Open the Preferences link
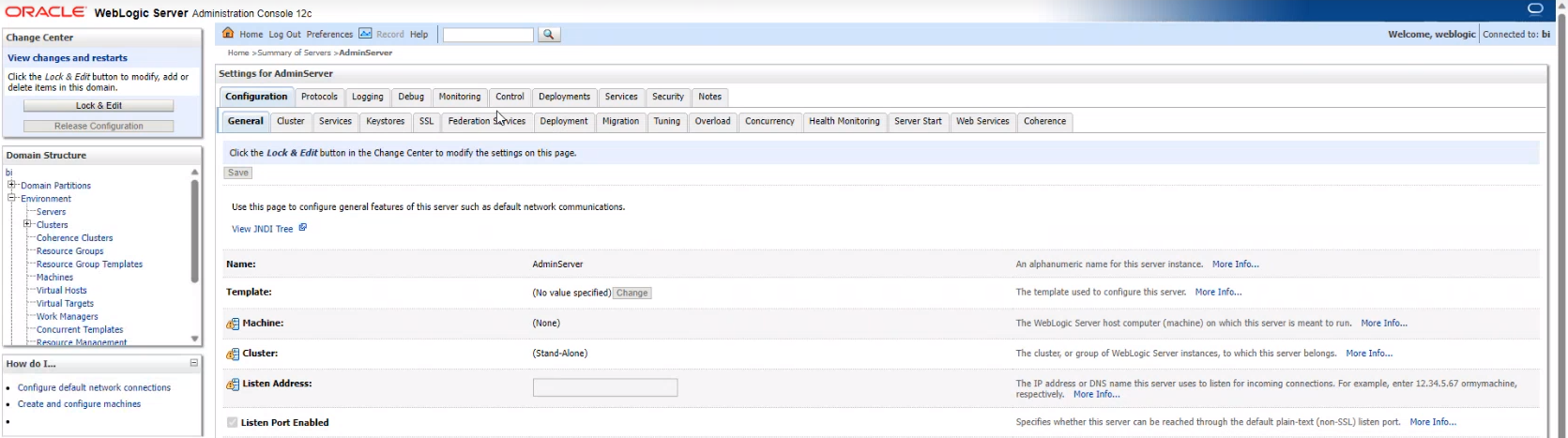The height and width of the screenshot is (438, 1568). click(329, 35)
